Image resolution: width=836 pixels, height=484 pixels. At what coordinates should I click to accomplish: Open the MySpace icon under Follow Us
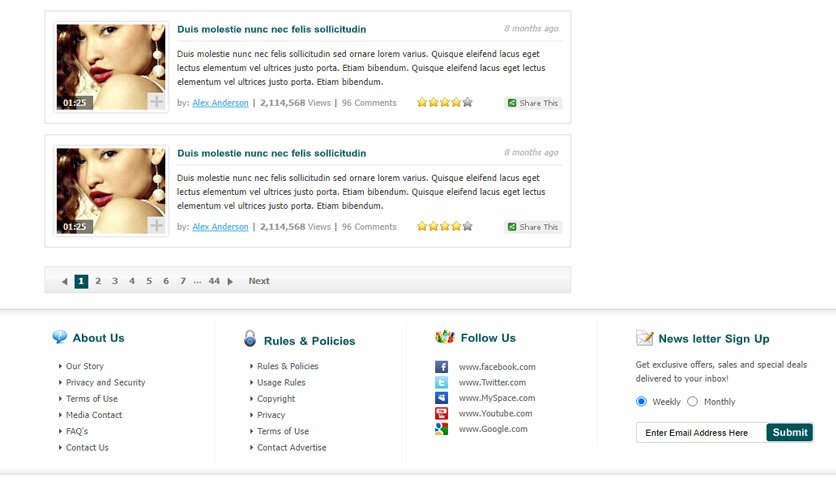point(441,398)
